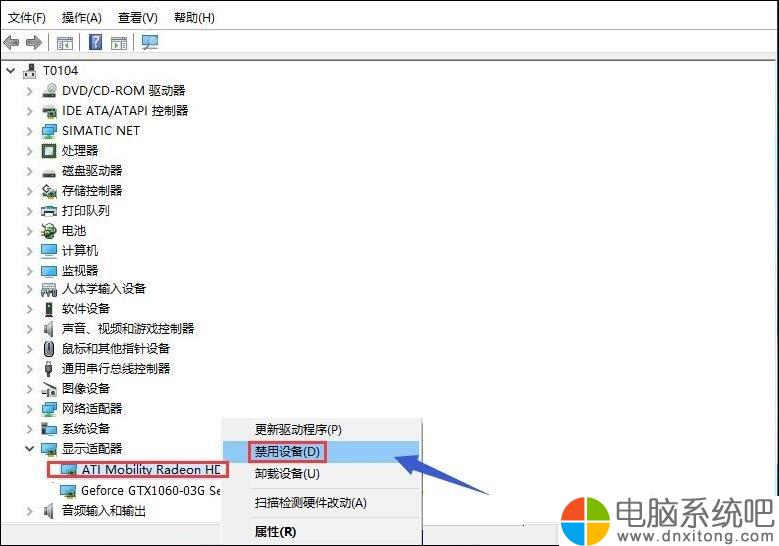Select the Geforce GTX1060-03G device
779x546 pixels.
(x=151, y=491)
